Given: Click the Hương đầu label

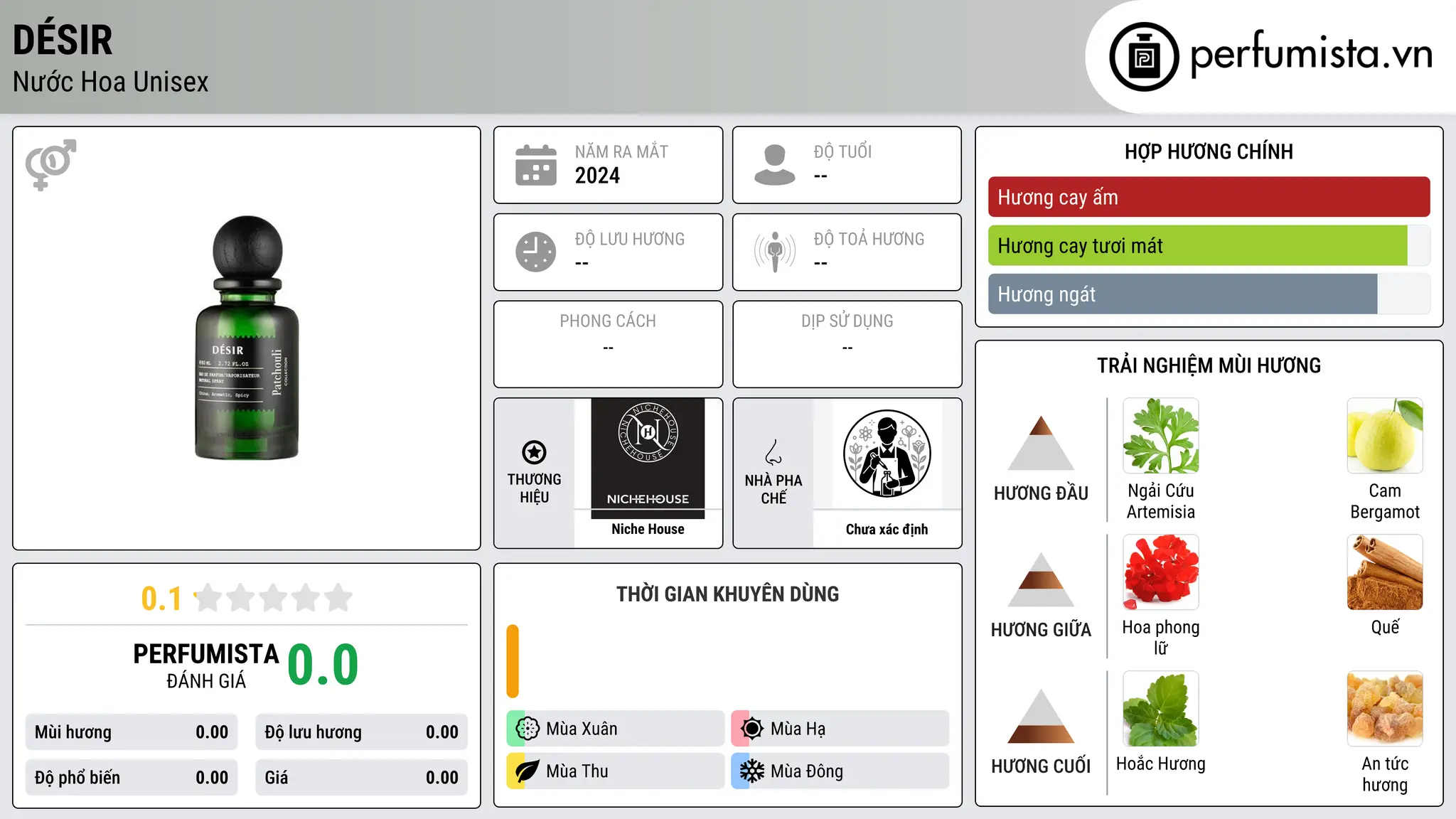Looking at the screenshot, I should 1041,493.
